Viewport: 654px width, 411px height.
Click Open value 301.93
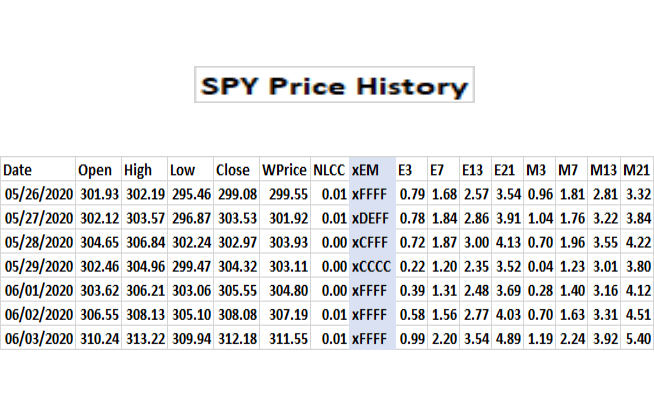point(99,193)
